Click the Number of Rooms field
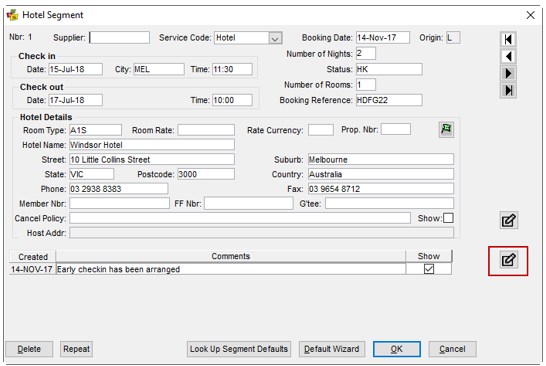 [366, 85]
